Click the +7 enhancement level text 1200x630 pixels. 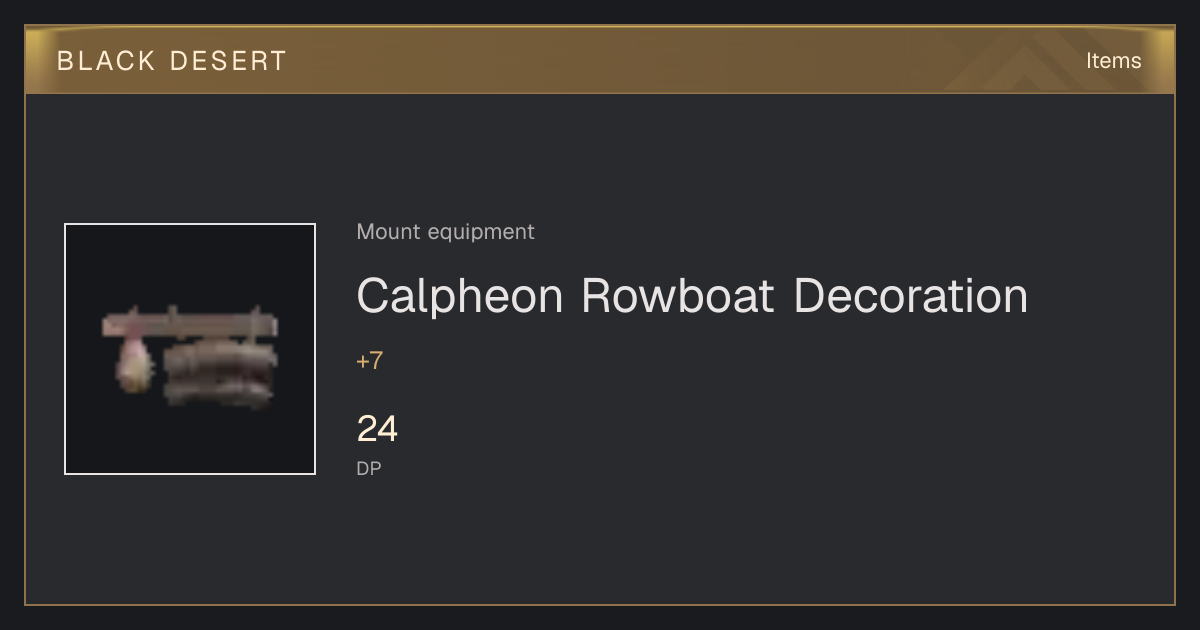[x=369, y=361]
